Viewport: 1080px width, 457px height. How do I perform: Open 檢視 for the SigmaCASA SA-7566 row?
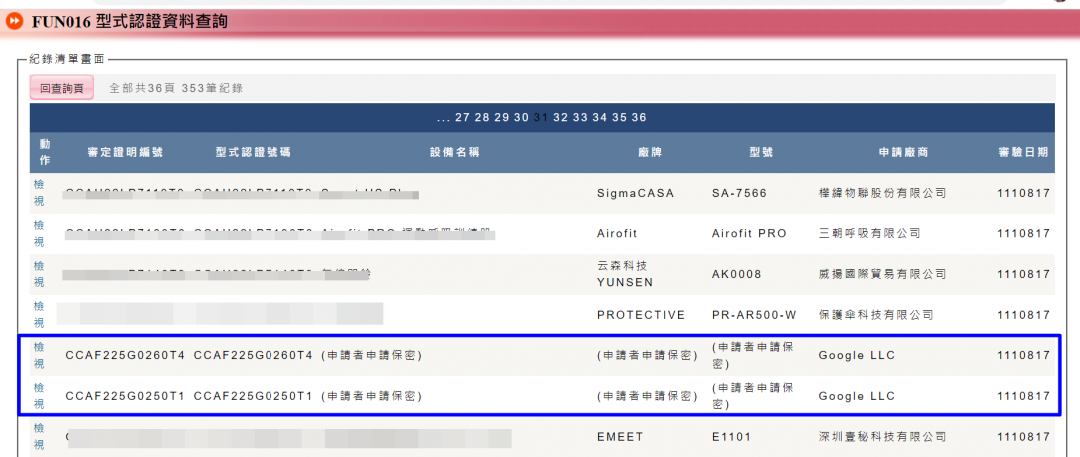coord(39,193)
